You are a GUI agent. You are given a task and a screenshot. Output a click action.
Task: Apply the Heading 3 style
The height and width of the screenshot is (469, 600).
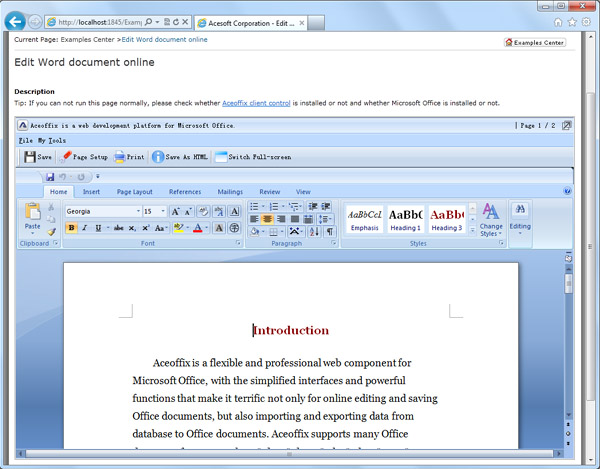coord(447,220)
